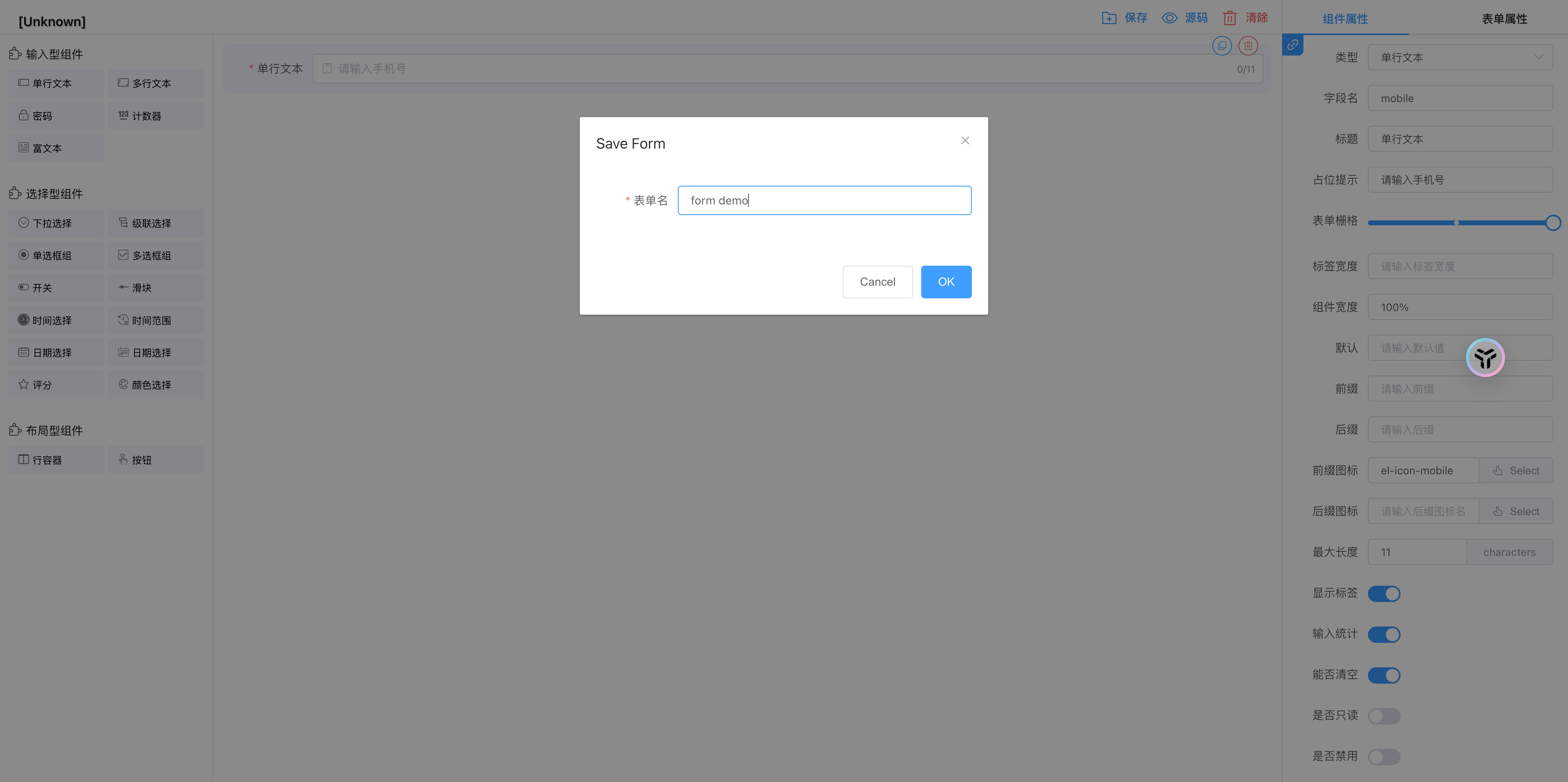This screenshot has width=1568, height=782.
Task: Disable the 输入统计 input statistics toggle
Action: (x=1384, y=634)
